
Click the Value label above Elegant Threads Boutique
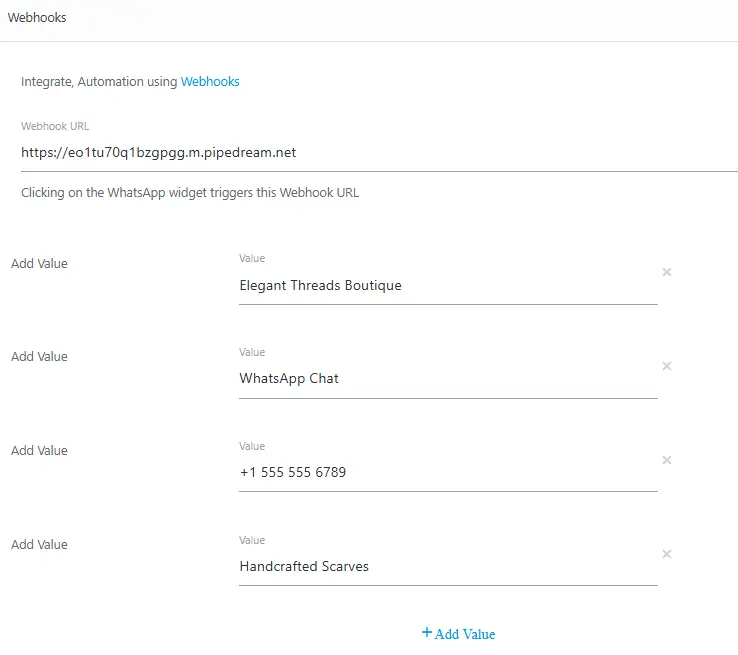click(x=252, y=259)
